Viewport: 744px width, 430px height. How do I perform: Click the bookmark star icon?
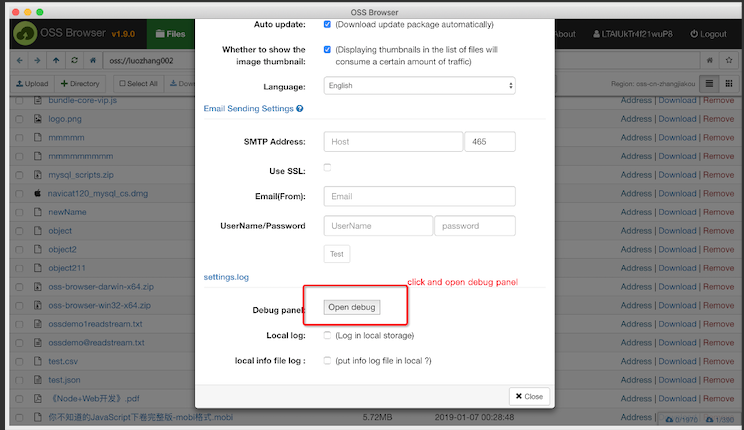coord(729,60)
